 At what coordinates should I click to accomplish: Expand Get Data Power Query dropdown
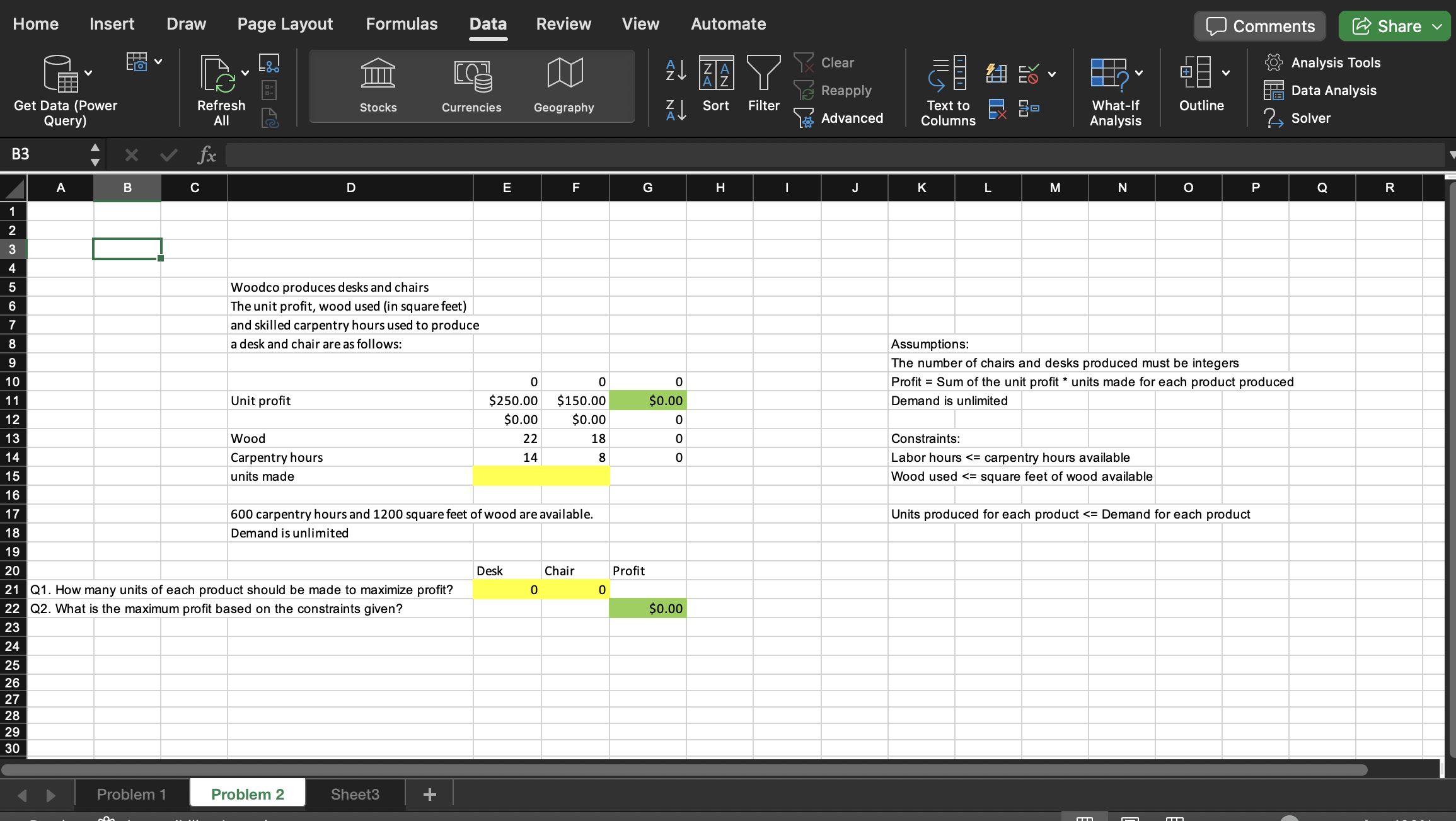88,72
